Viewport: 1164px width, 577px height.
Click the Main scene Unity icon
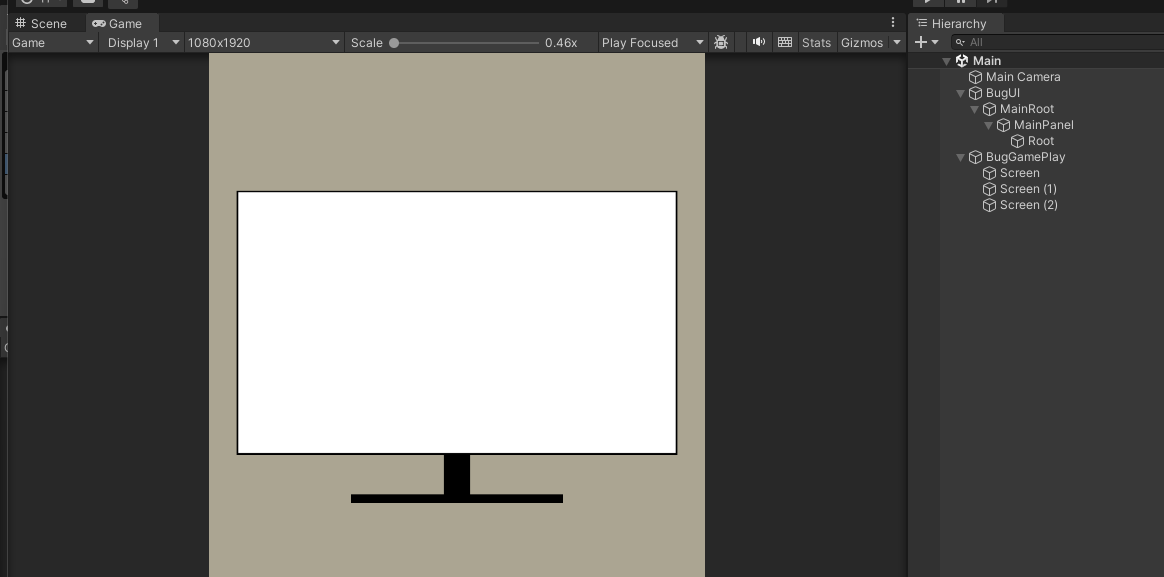tap(962, 61)
